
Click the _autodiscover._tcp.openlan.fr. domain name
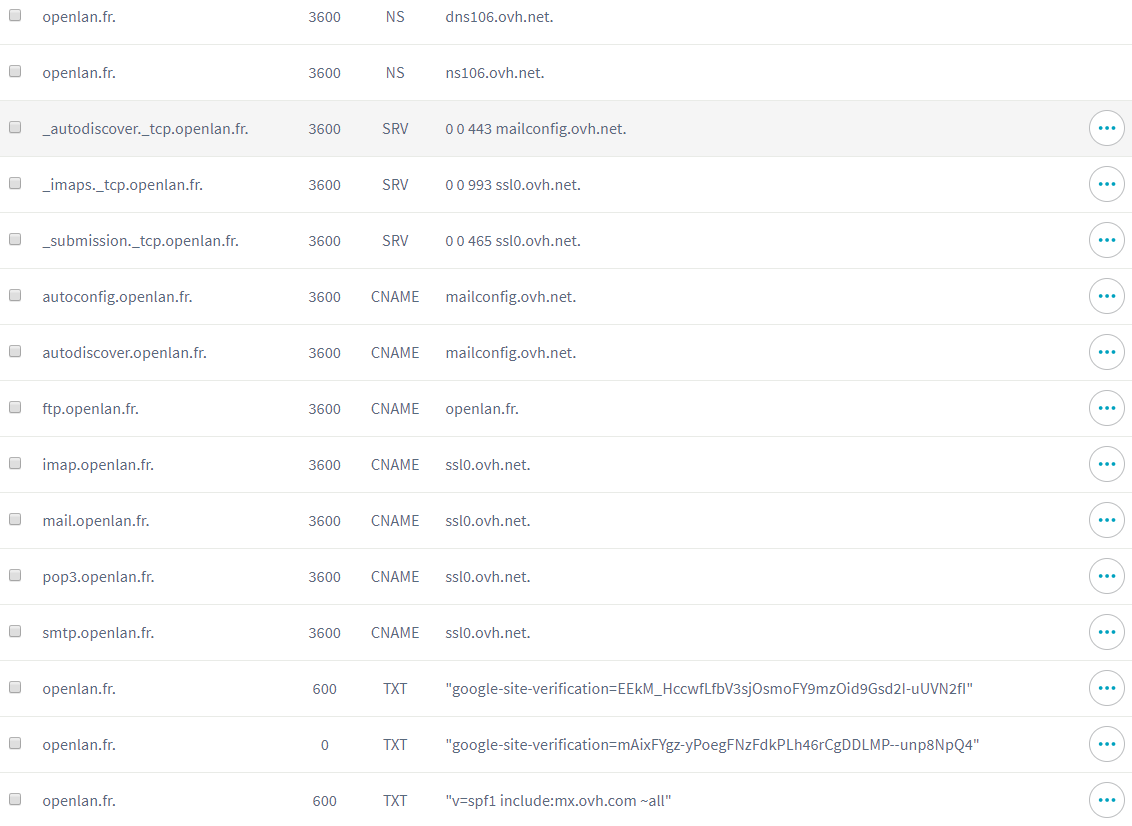pyautogui.click(x=145, y=129)
